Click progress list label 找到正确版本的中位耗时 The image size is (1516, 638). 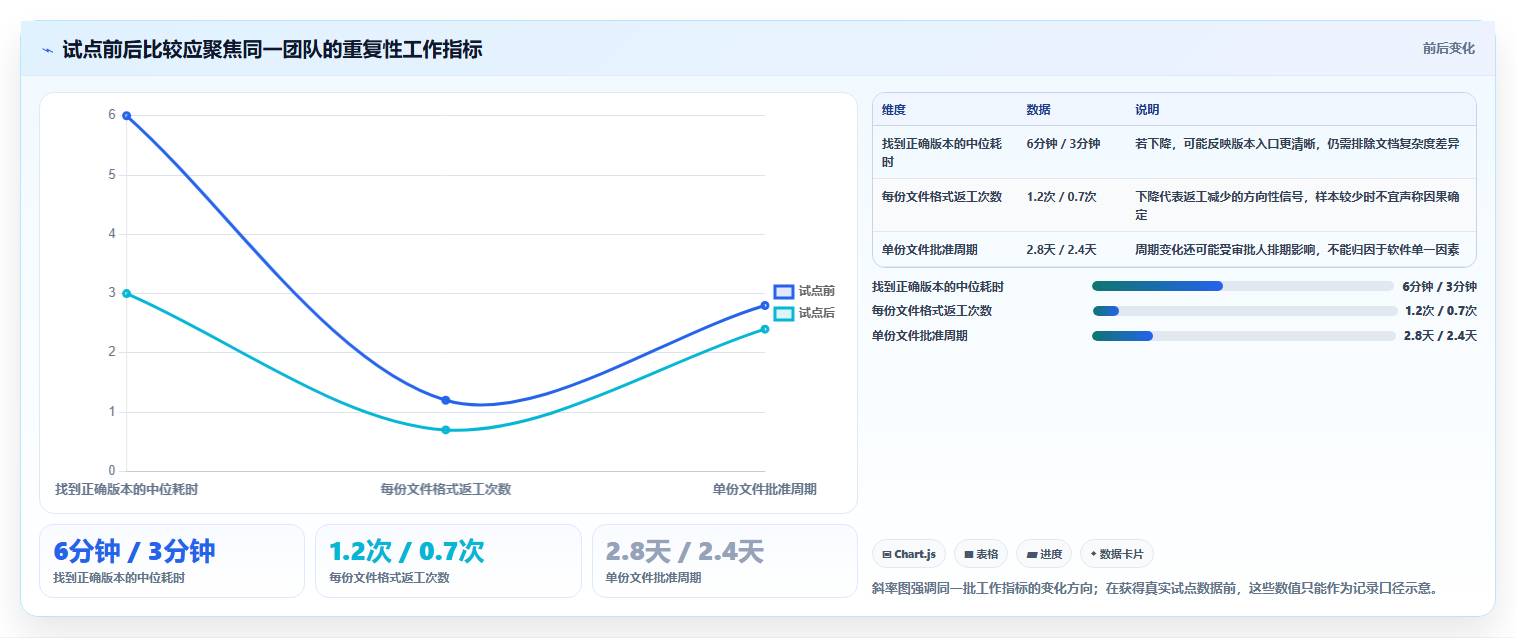(x=938, y=286)
